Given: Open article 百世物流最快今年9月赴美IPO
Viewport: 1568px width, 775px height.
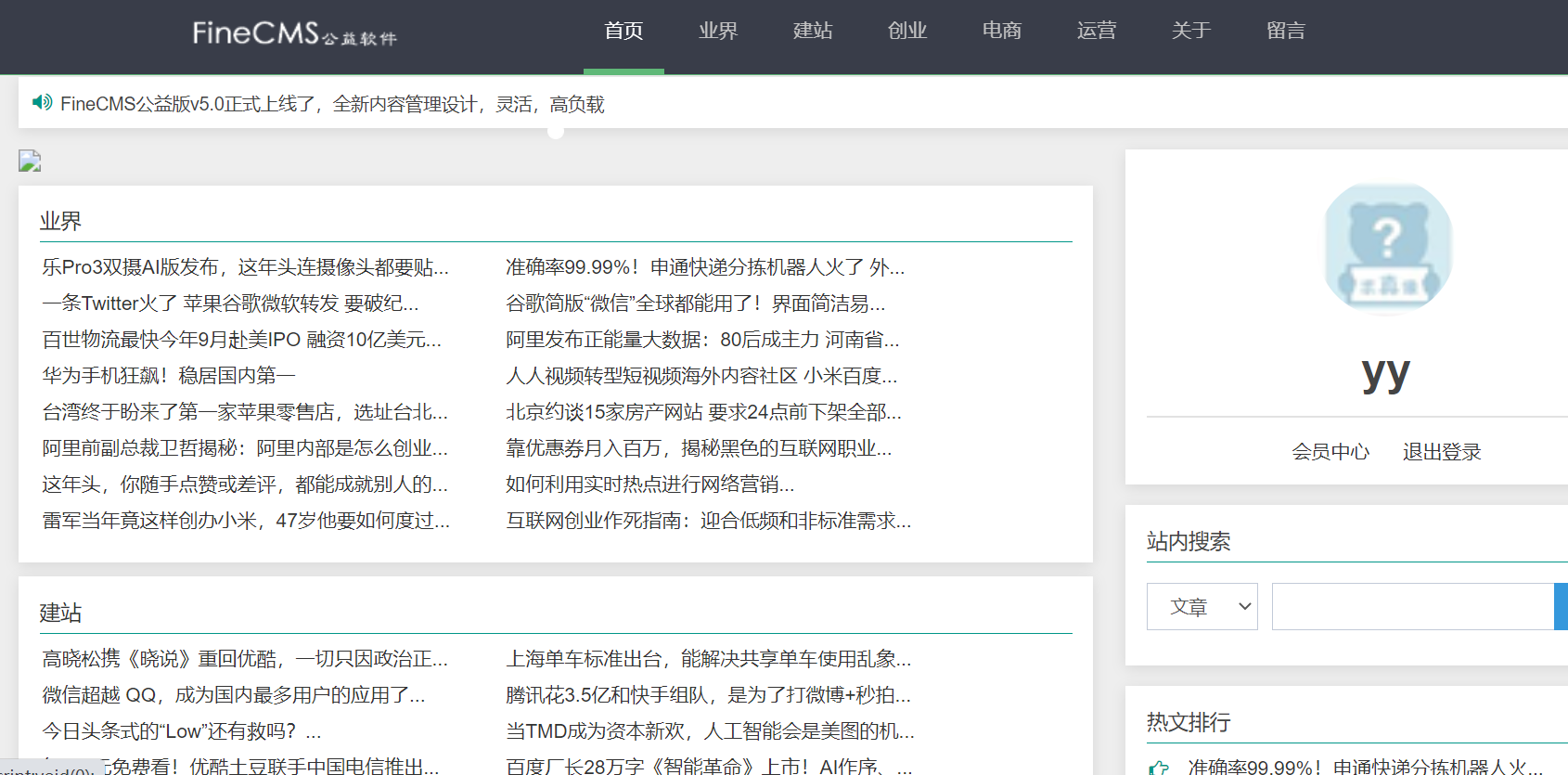Looking at the screenshot, I should (241, 340).
